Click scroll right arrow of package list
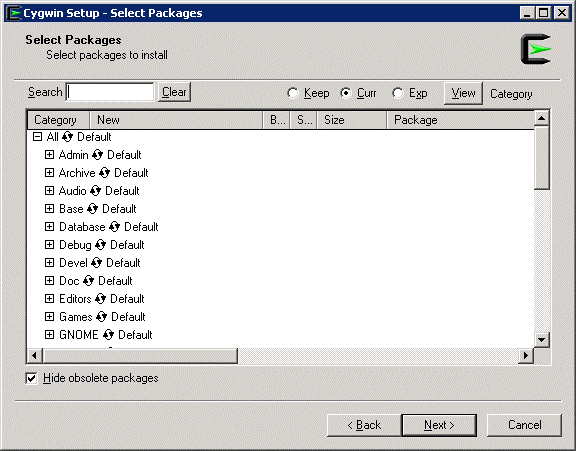Screen dimensions: 576x451 tap(526, 356)
